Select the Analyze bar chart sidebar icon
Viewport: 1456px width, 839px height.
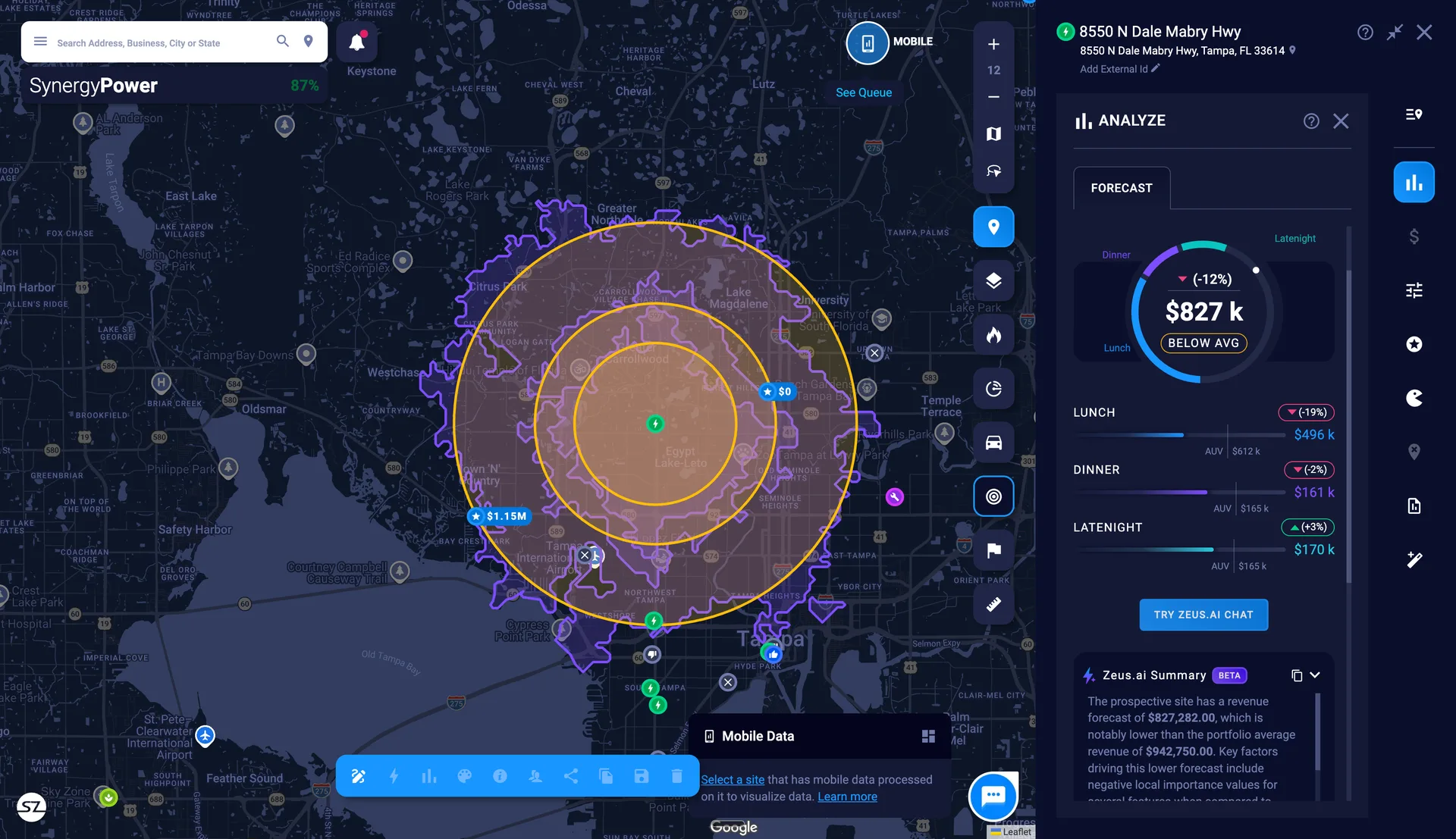pyautogui.click(x=1414, y=183)
